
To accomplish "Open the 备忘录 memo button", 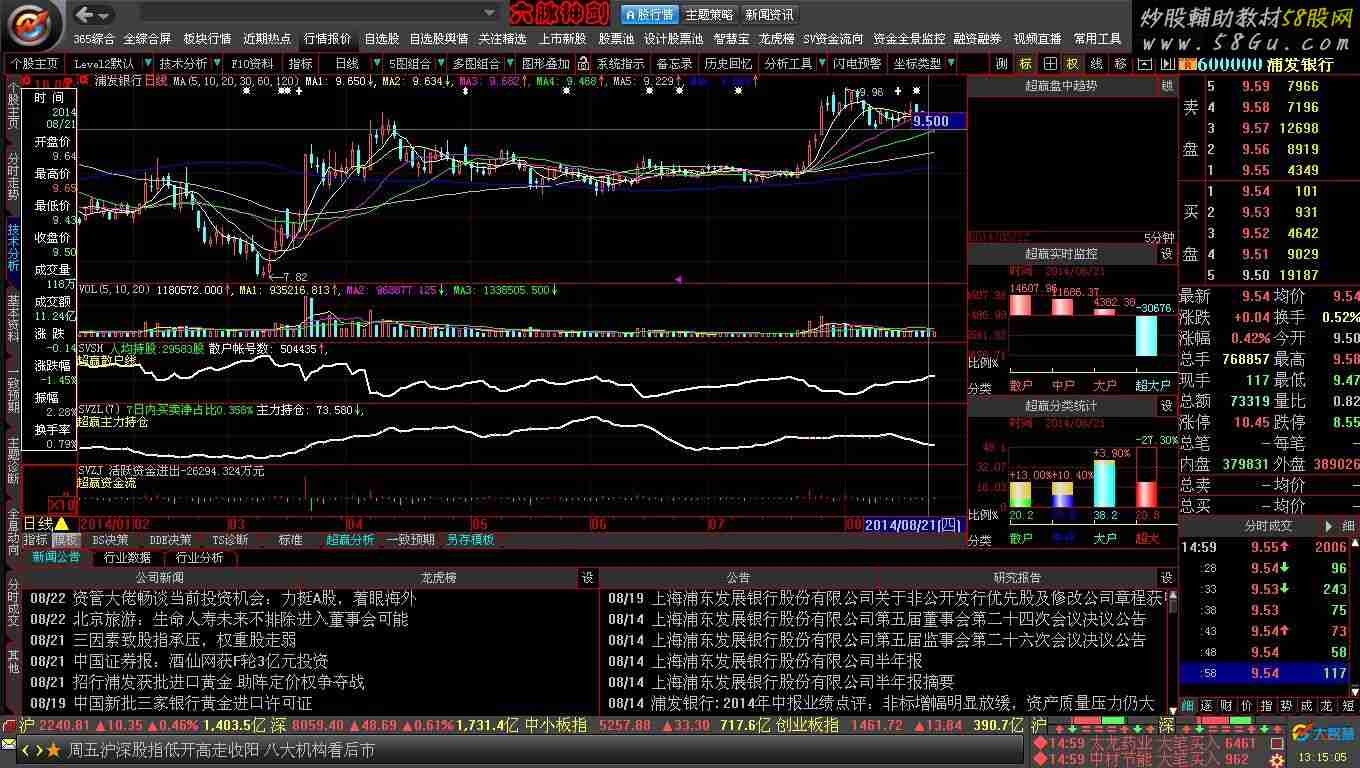I will 674,63.
